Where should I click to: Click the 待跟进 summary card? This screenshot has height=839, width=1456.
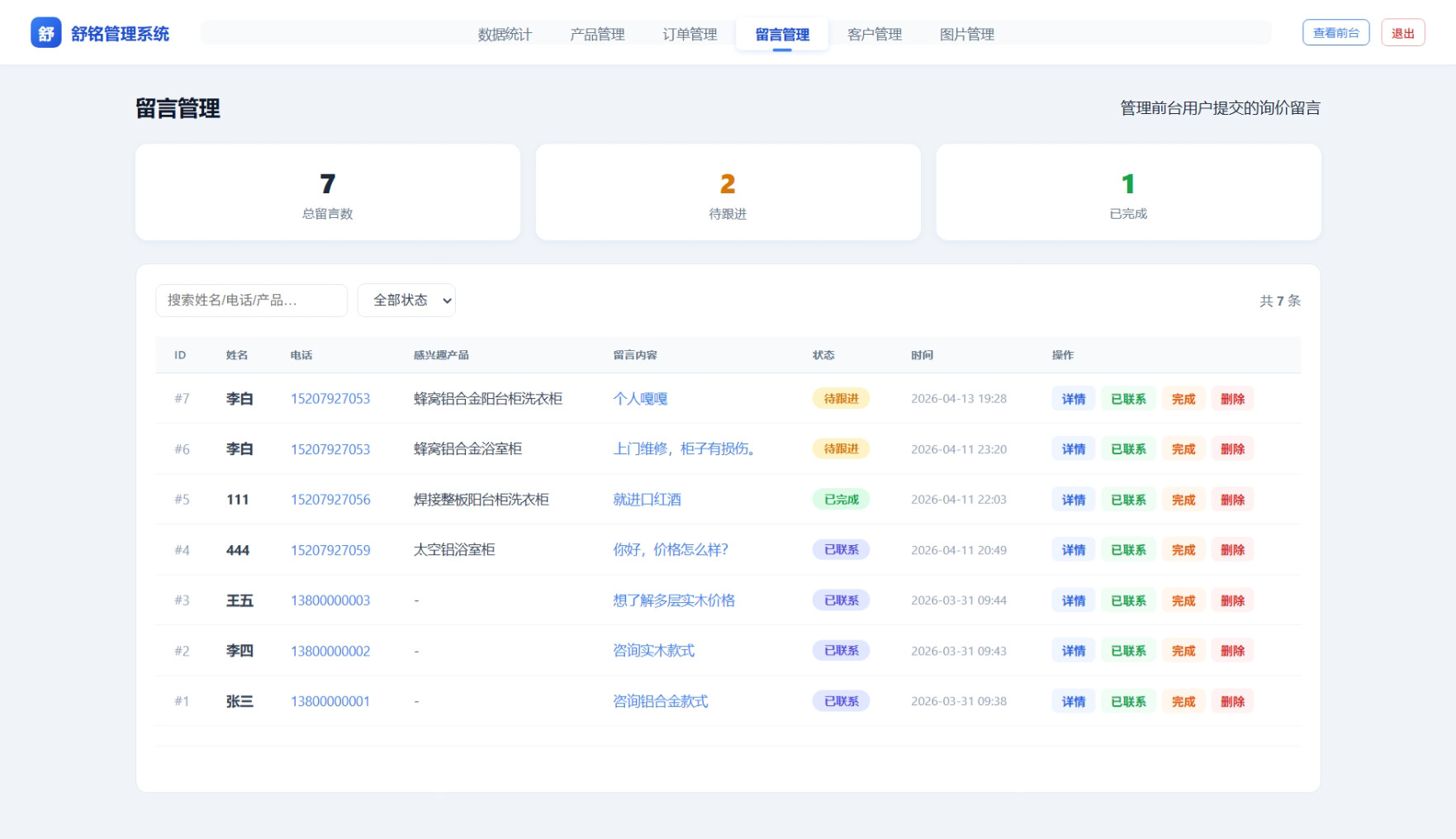pyautogui.click(x=728, y=192)
